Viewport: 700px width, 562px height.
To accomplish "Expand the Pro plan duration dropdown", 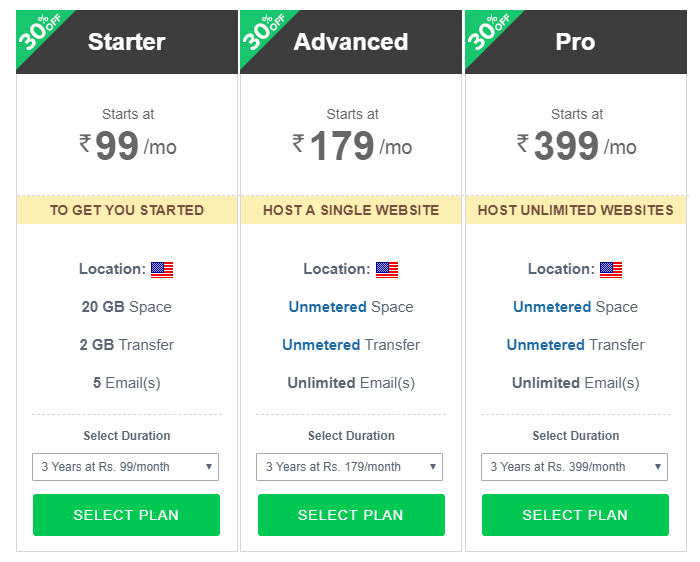I will point(575,467).
